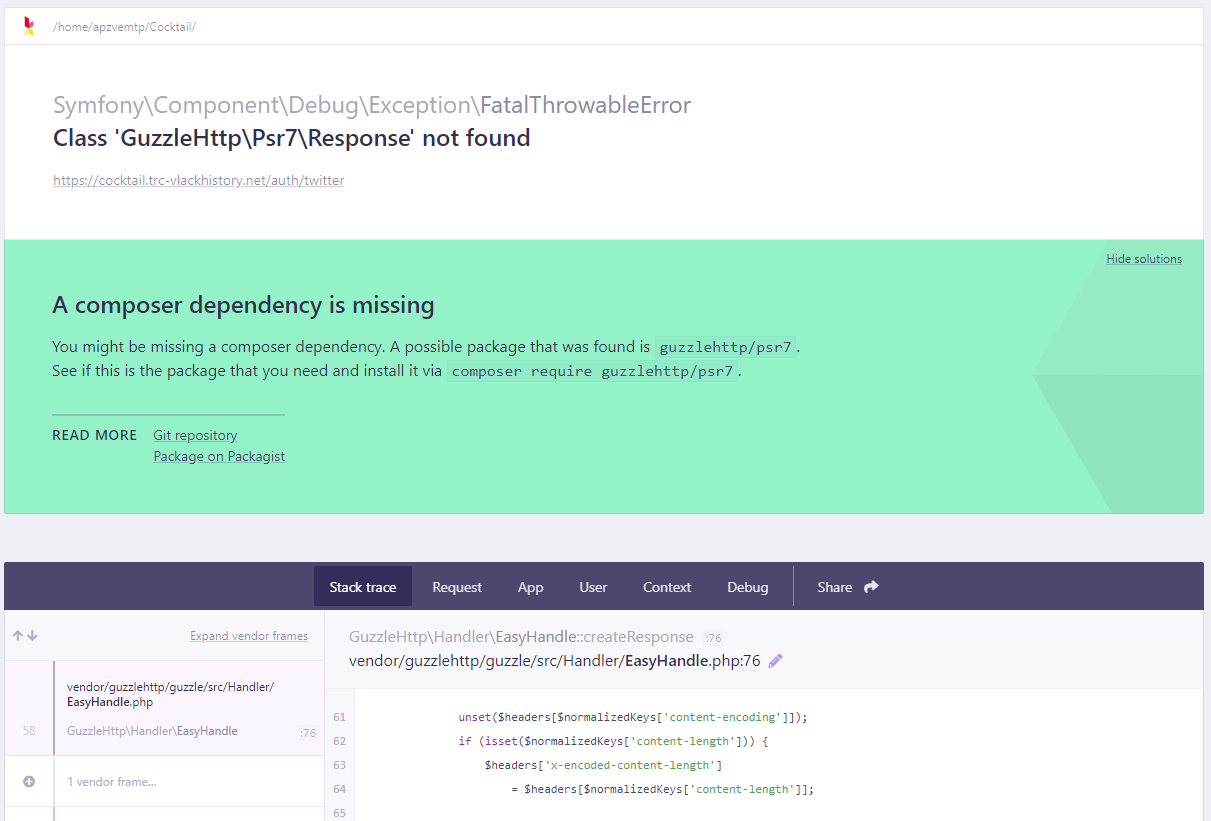Show the Context tab
Image resolution: width=1211 pixels, height=821 pixels.
coord(667,587)
